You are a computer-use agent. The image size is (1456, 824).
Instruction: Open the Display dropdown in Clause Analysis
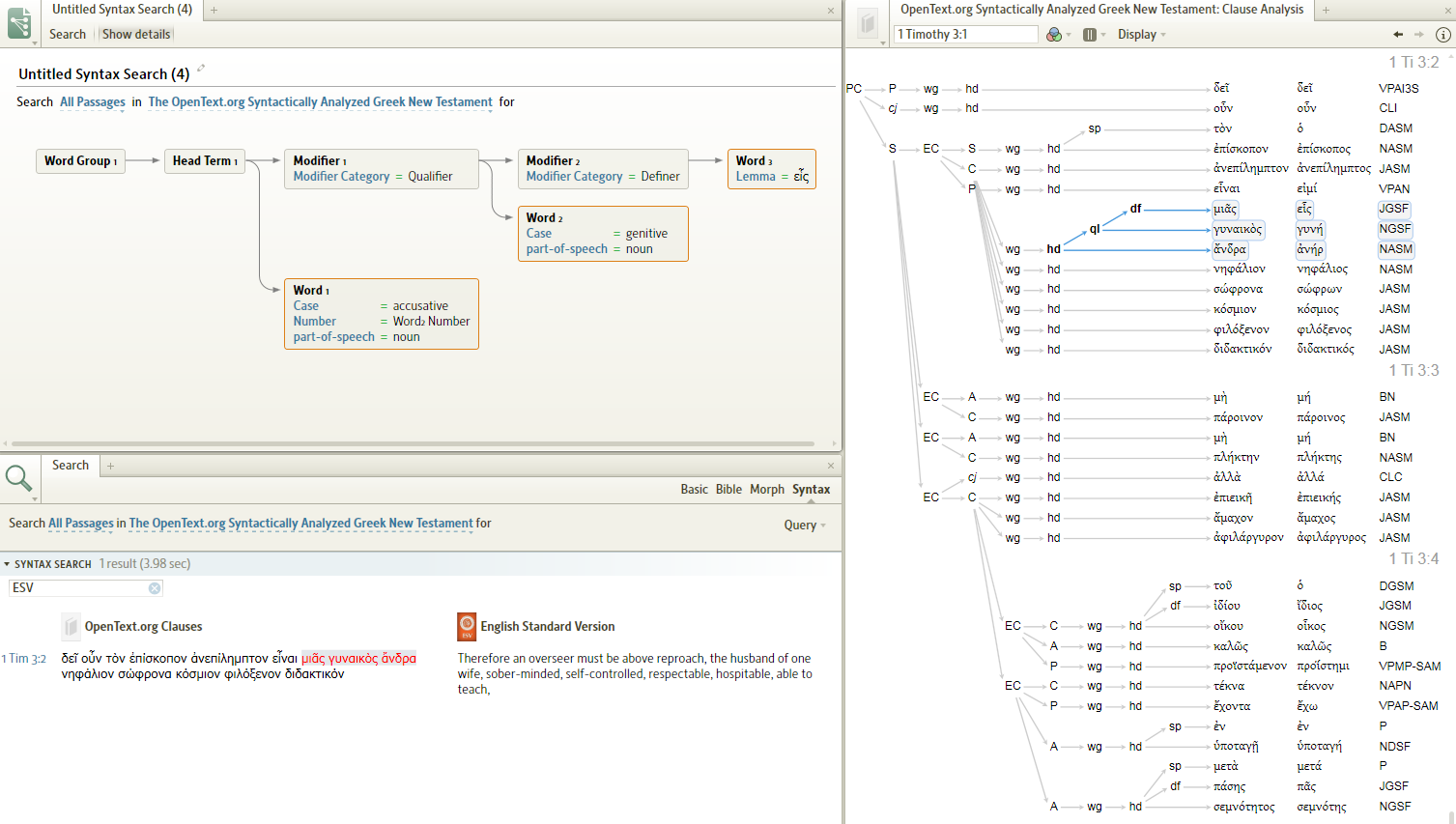[x=1142, y=35]
